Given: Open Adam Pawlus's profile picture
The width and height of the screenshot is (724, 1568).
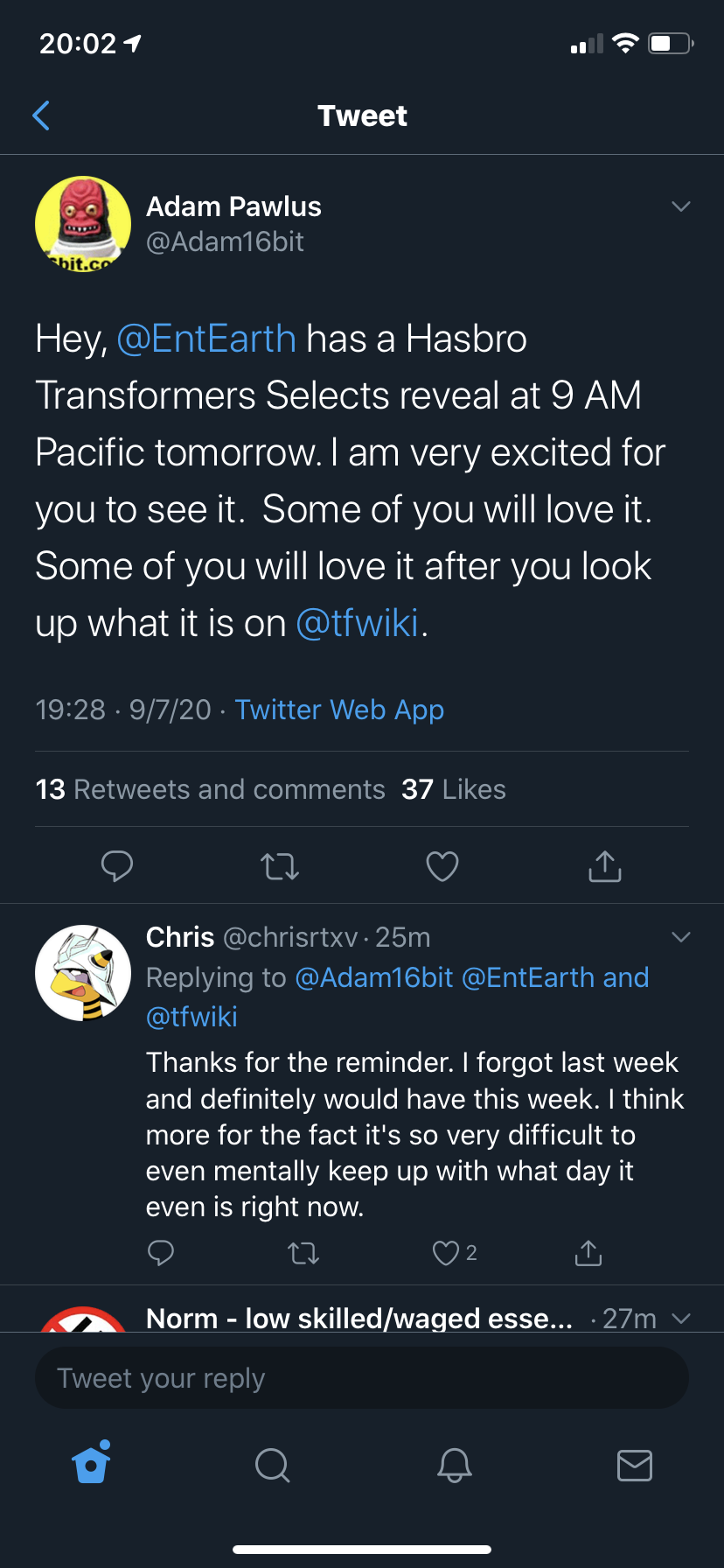Looking at the screenshot, I should pyautogui.click(x=83, y=224).
